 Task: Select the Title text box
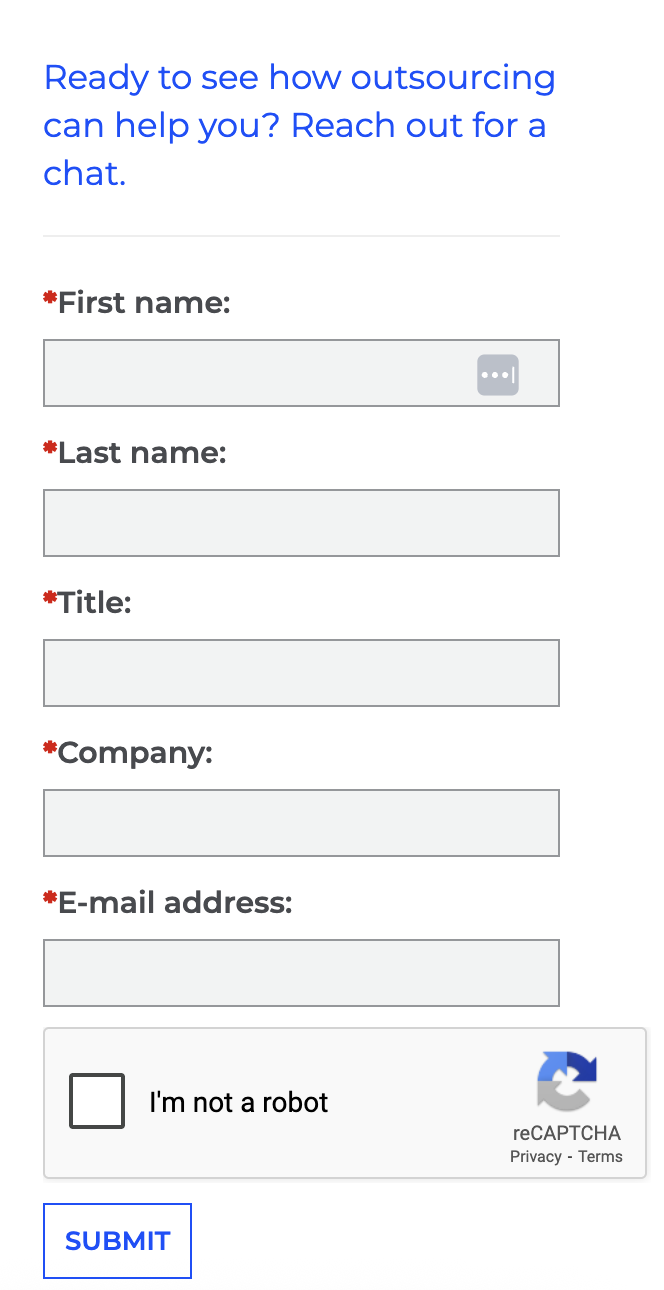tap(301, 673)
